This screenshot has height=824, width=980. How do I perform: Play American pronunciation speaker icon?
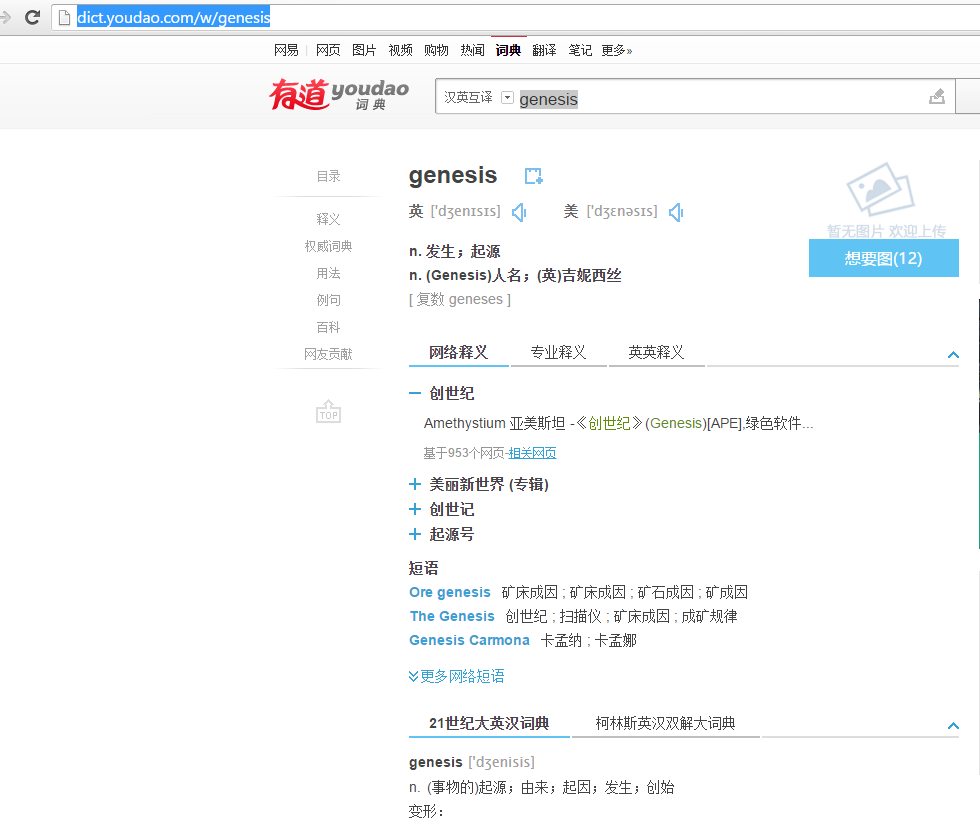(676, 213)
